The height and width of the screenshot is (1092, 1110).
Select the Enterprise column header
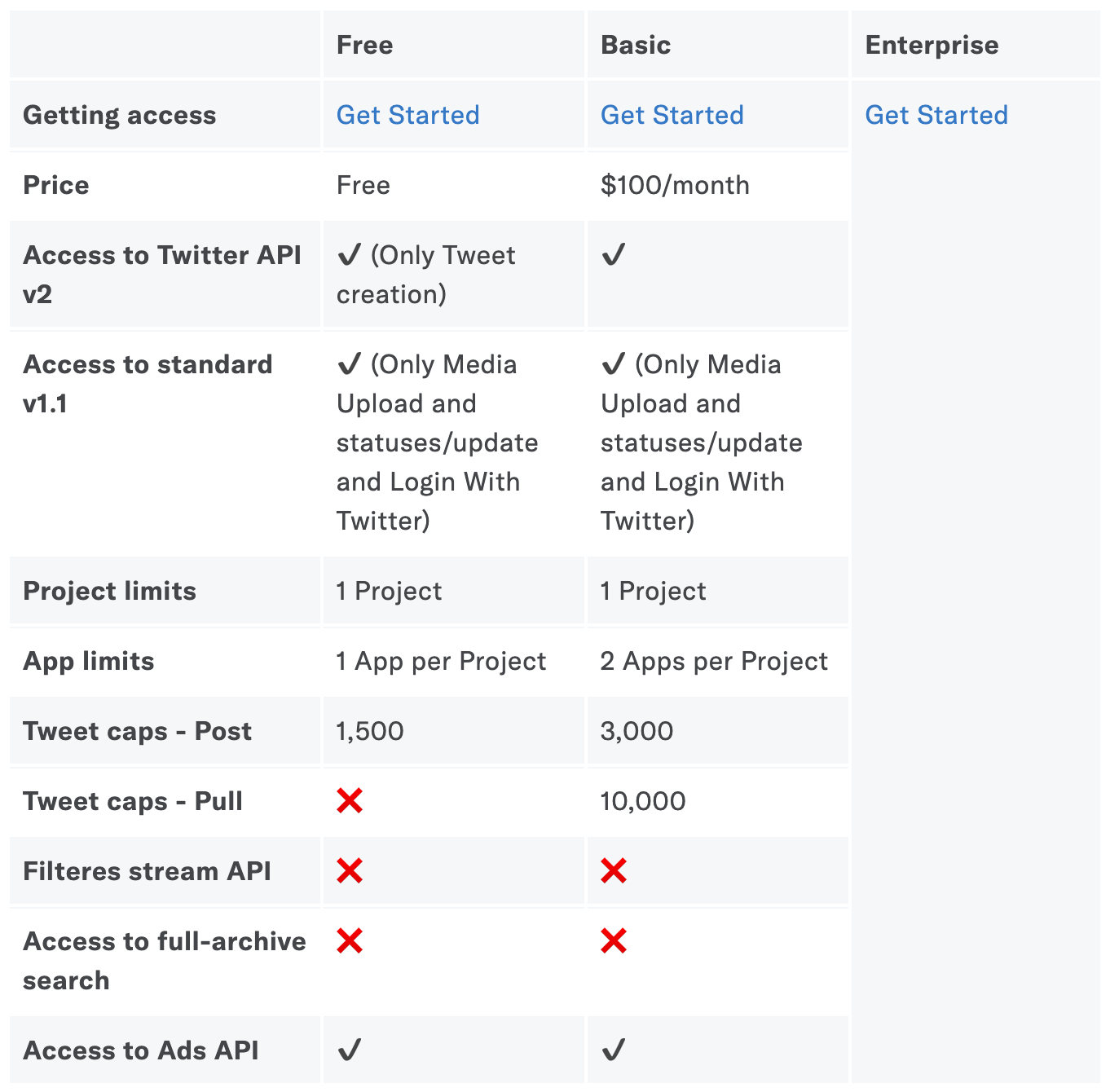tap(932, 45)
